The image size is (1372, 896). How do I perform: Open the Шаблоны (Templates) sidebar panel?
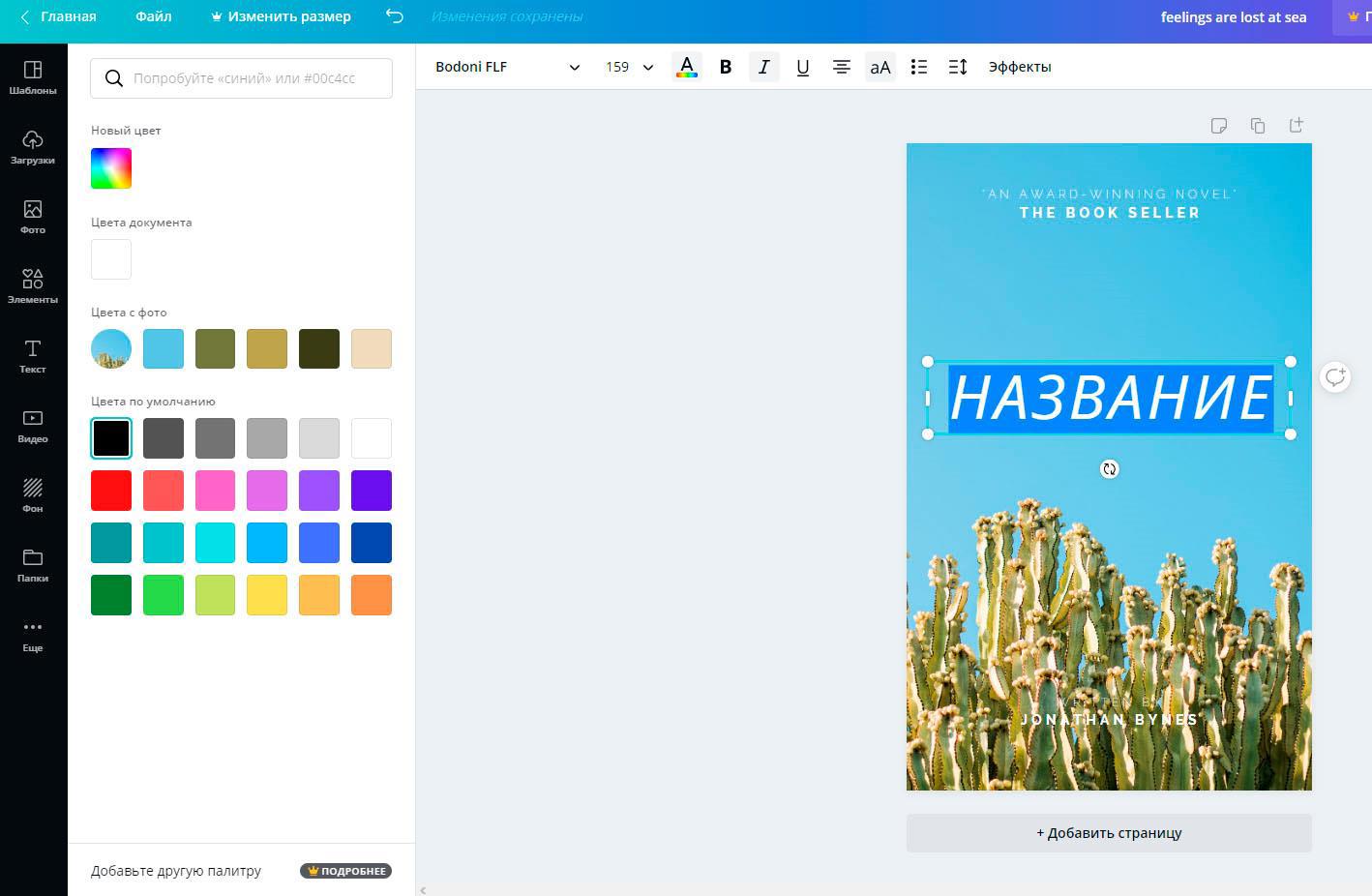coord(33,77)
